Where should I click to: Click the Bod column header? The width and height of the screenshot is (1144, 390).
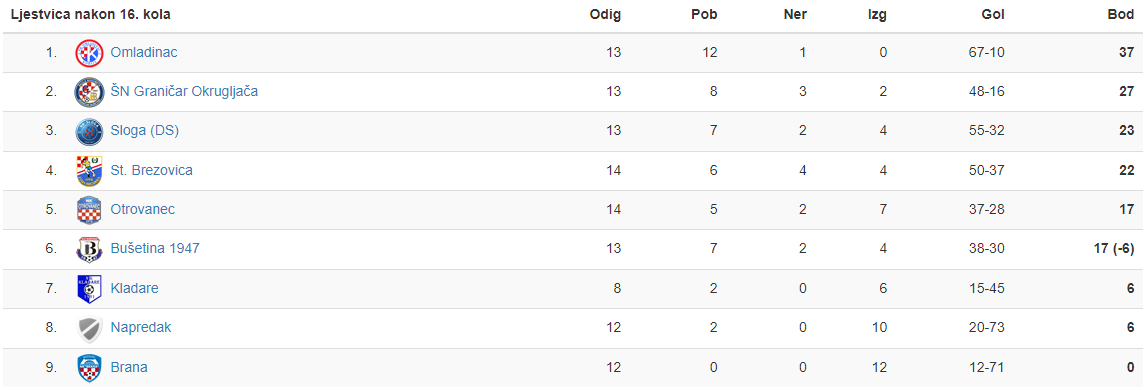coord(1121,15)
